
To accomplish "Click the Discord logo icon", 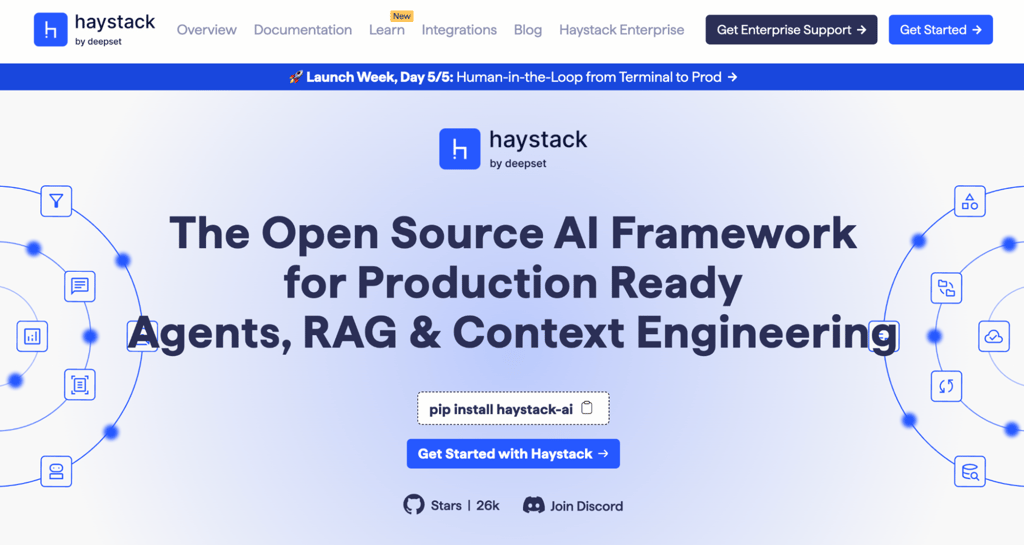I will (534, 505).
